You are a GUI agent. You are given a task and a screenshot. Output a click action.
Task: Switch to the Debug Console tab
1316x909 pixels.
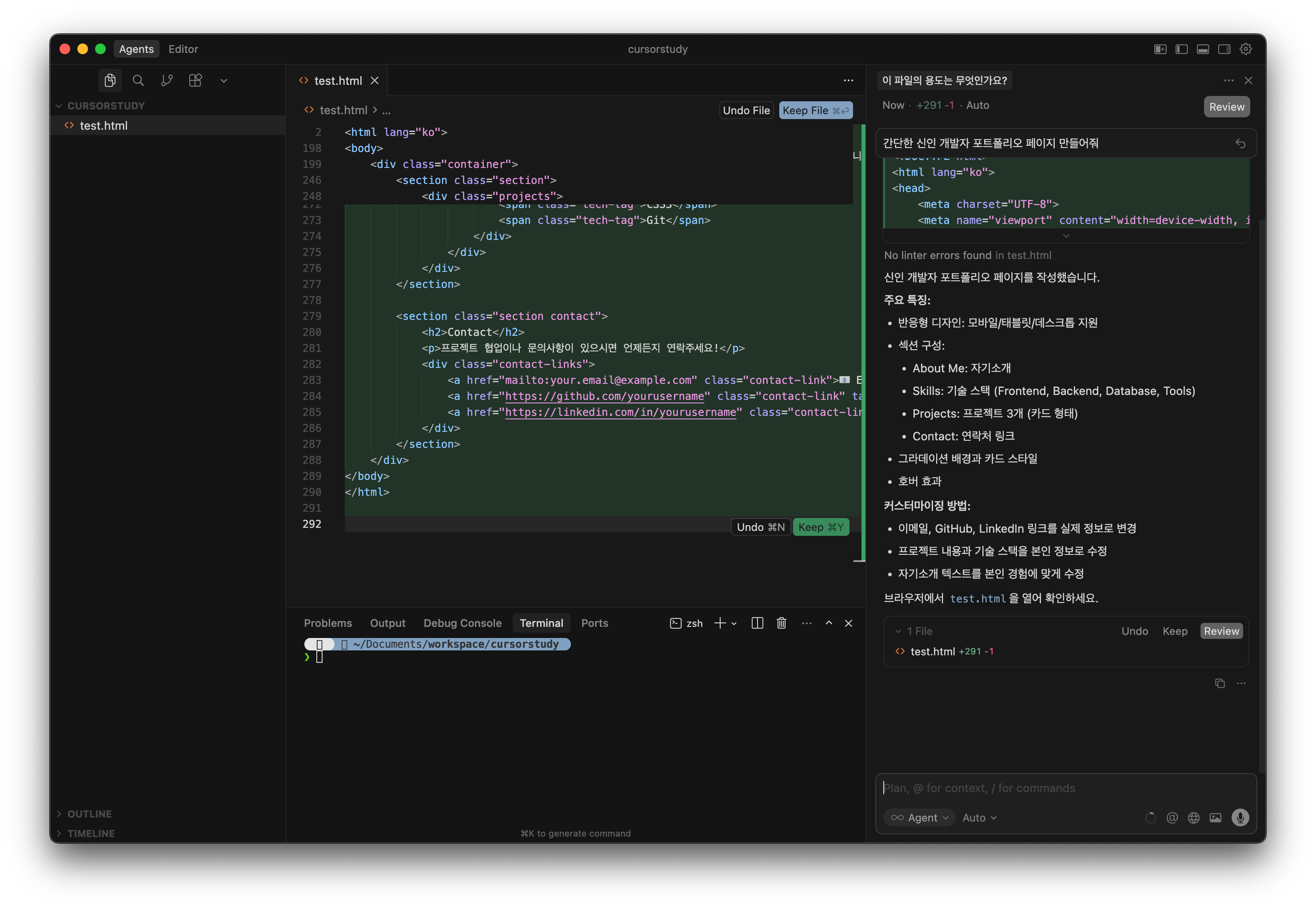[463, 623]
